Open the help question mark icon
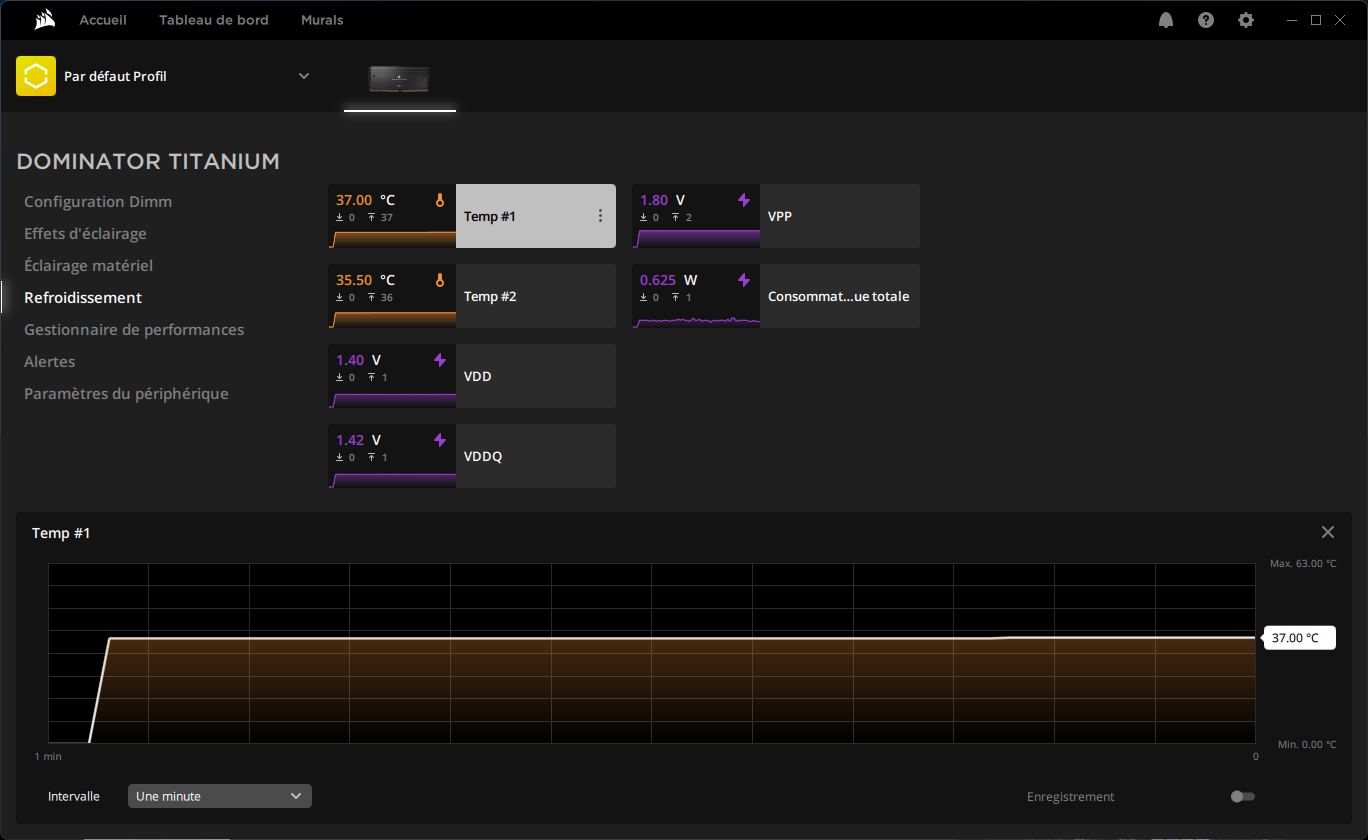Screen dimensions: 1368x840 tap(1206, 20)
